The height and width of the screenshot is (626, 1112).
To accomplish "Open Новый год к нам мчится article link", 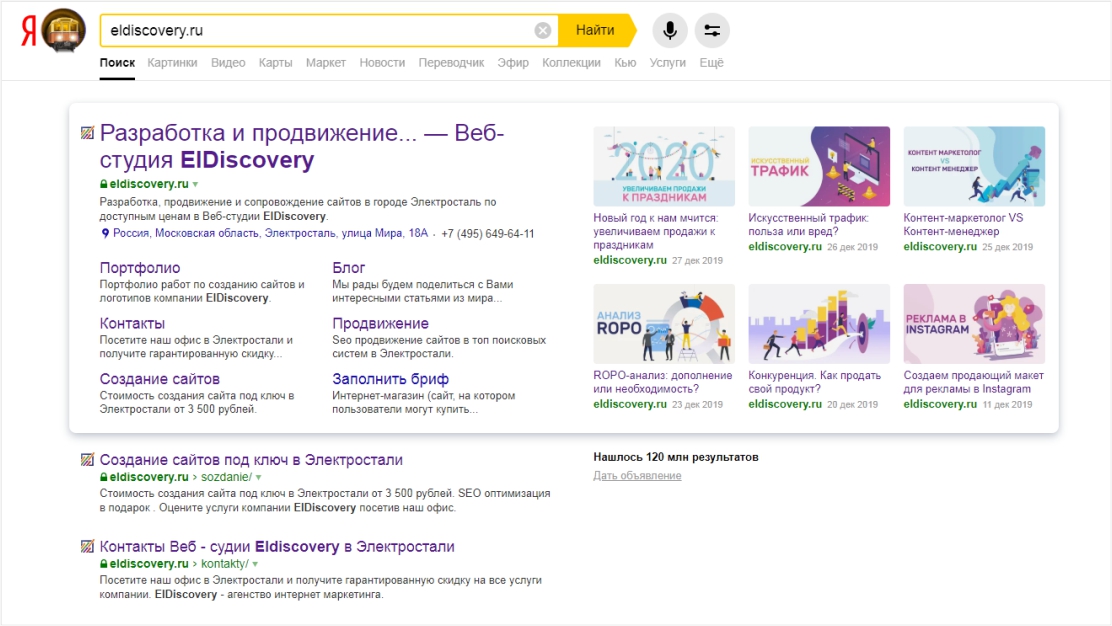I will coord(655,231).
